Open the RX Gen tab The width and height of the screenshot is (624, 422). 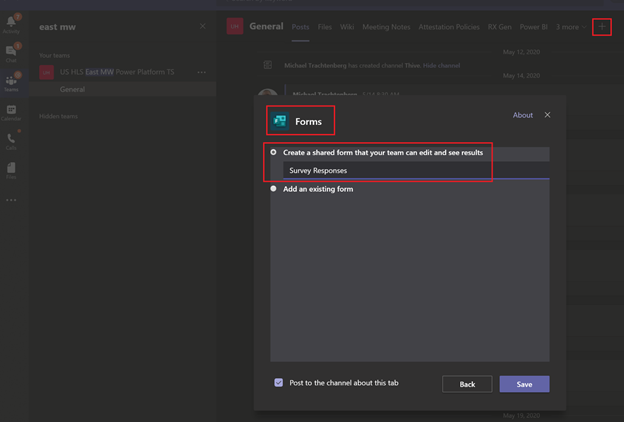(x=499, y=27)
